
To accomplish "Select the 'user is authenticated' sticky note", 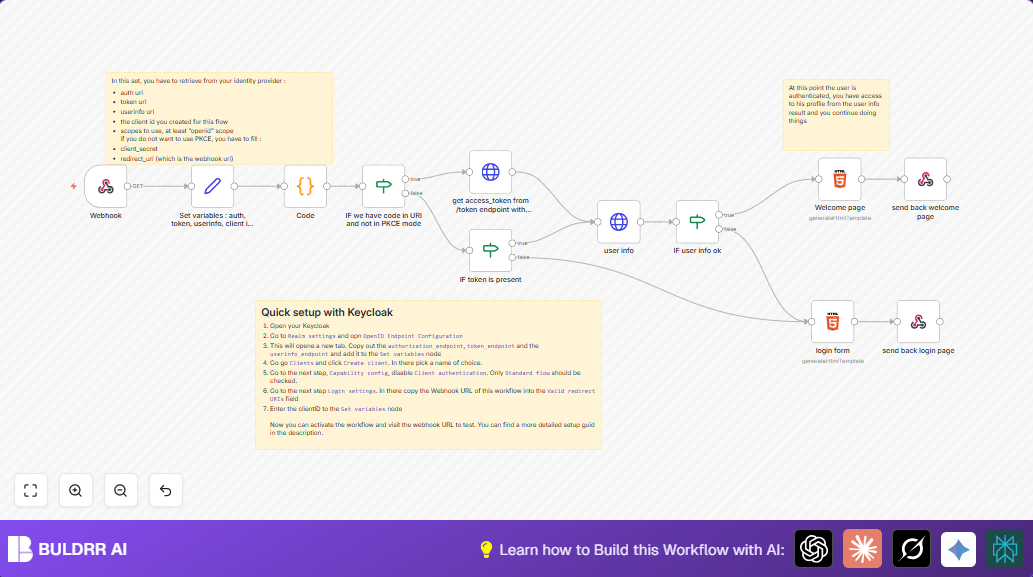I will pos(836,115).
